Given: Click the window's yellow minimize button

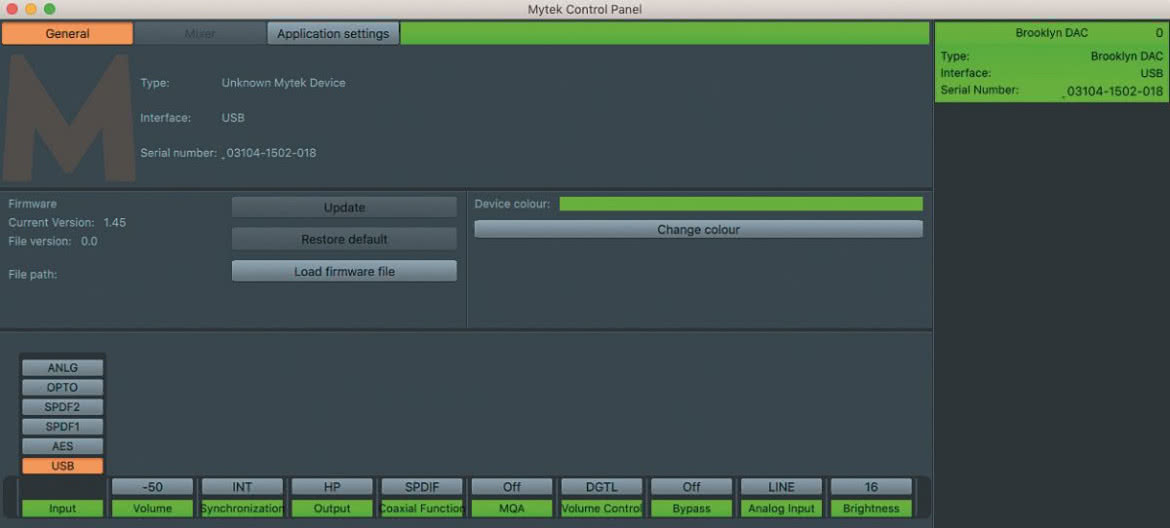Looking at the screenshot, I should pos(31,9).
